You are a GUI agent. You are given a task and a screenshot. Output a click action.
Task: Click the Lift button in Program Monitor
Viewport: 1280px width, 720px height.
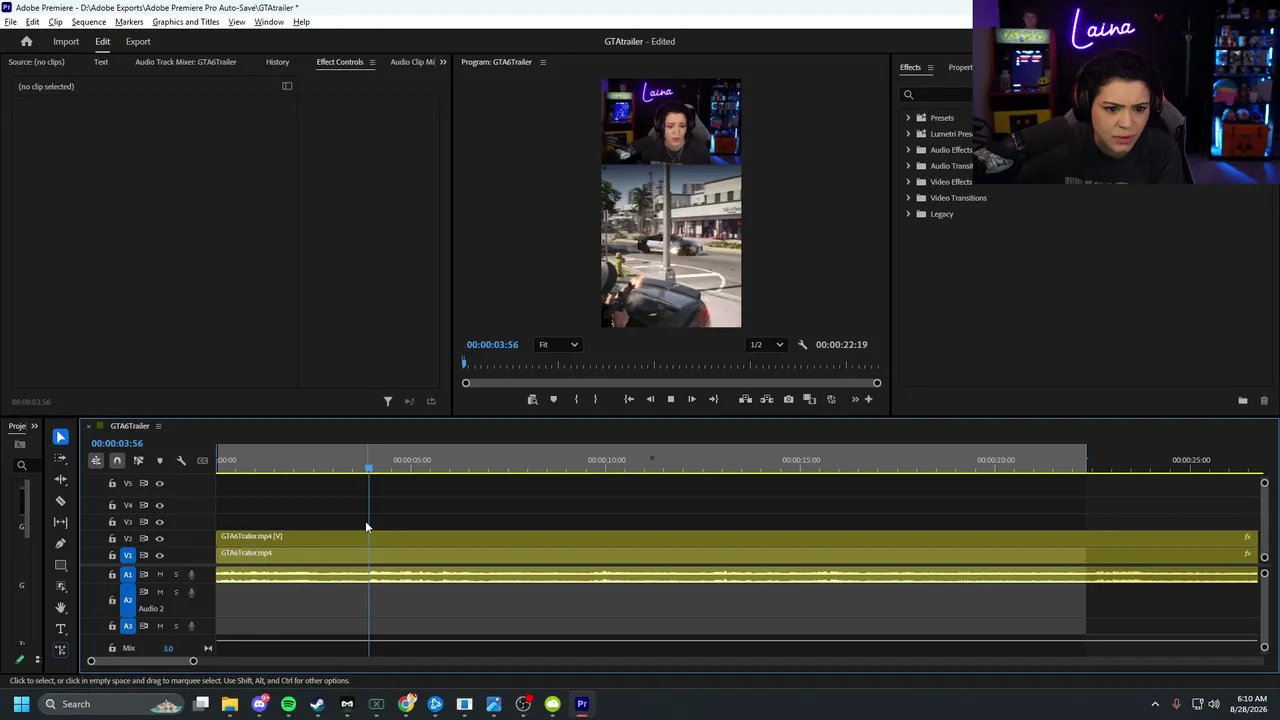pos(745,400)
